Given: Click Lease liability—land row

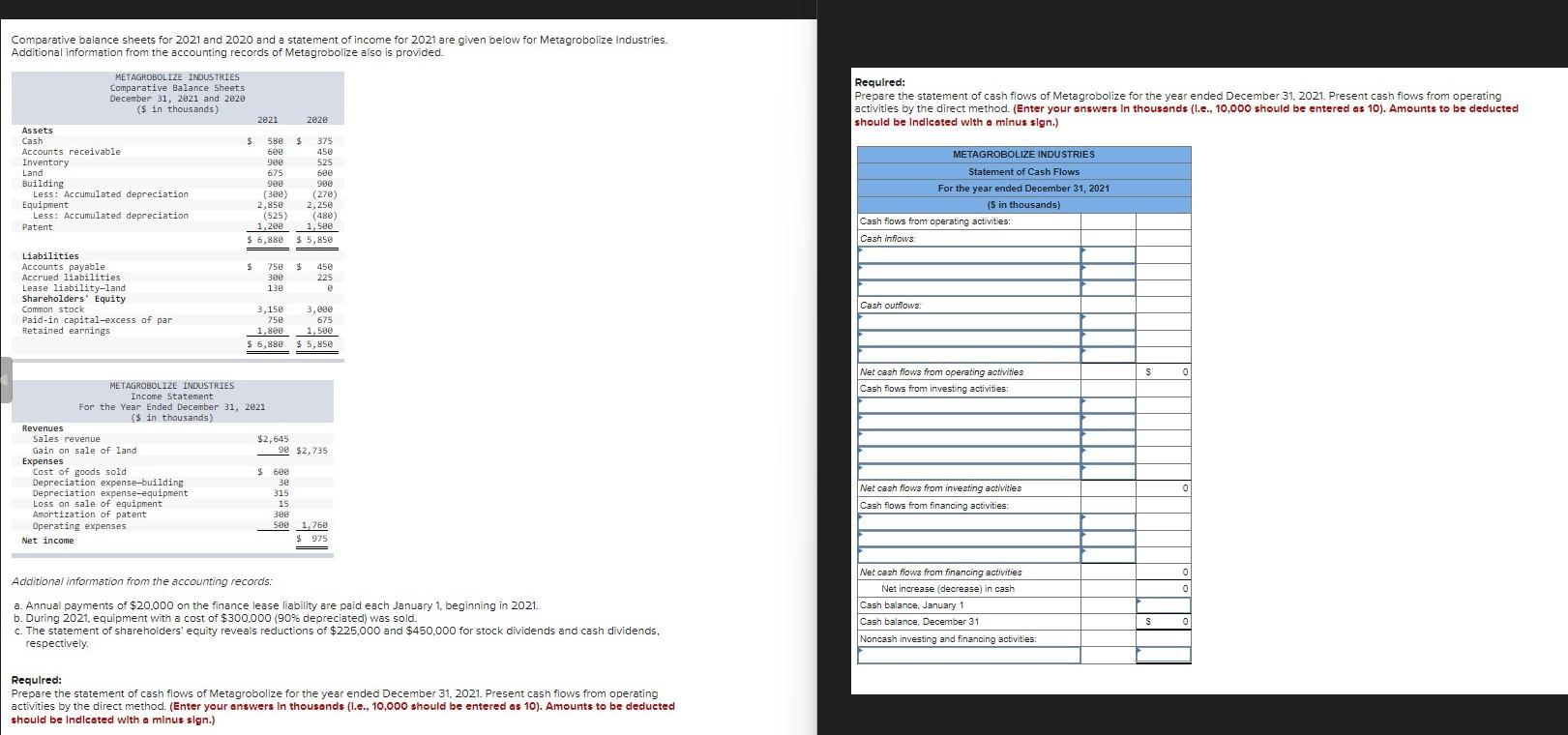Looking at the screenshot, I should [x=177, y=288].
